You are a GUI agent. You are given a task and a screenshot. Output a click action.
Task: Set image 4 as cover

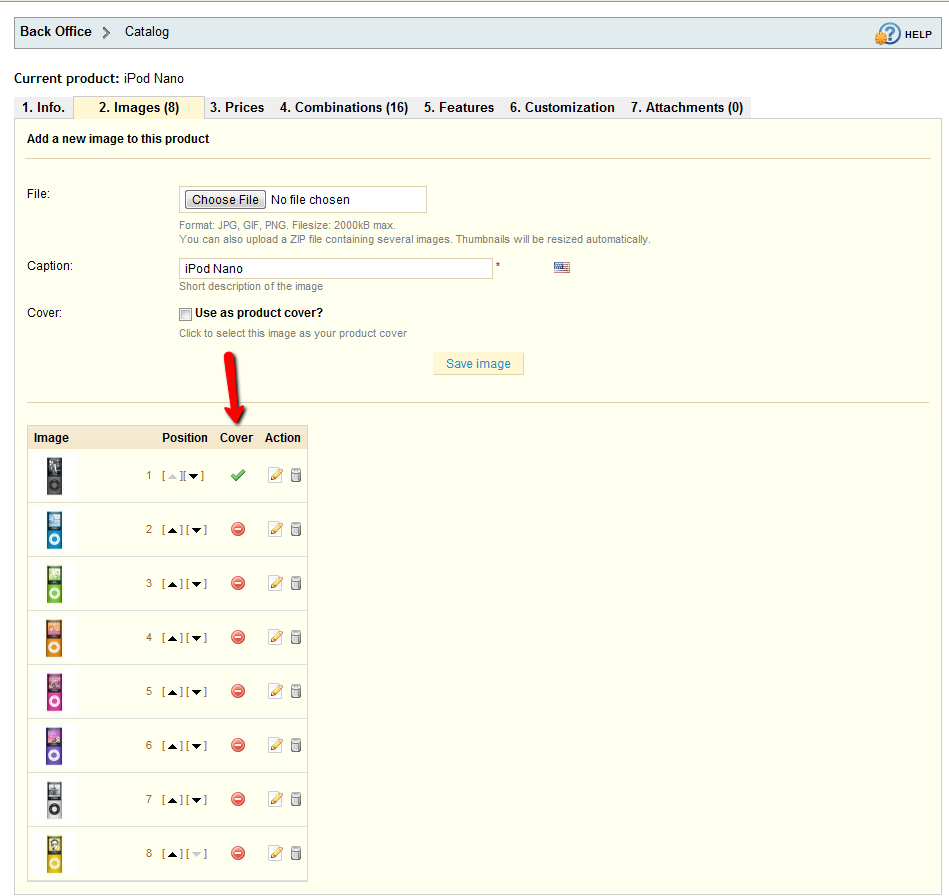point(238,637)
